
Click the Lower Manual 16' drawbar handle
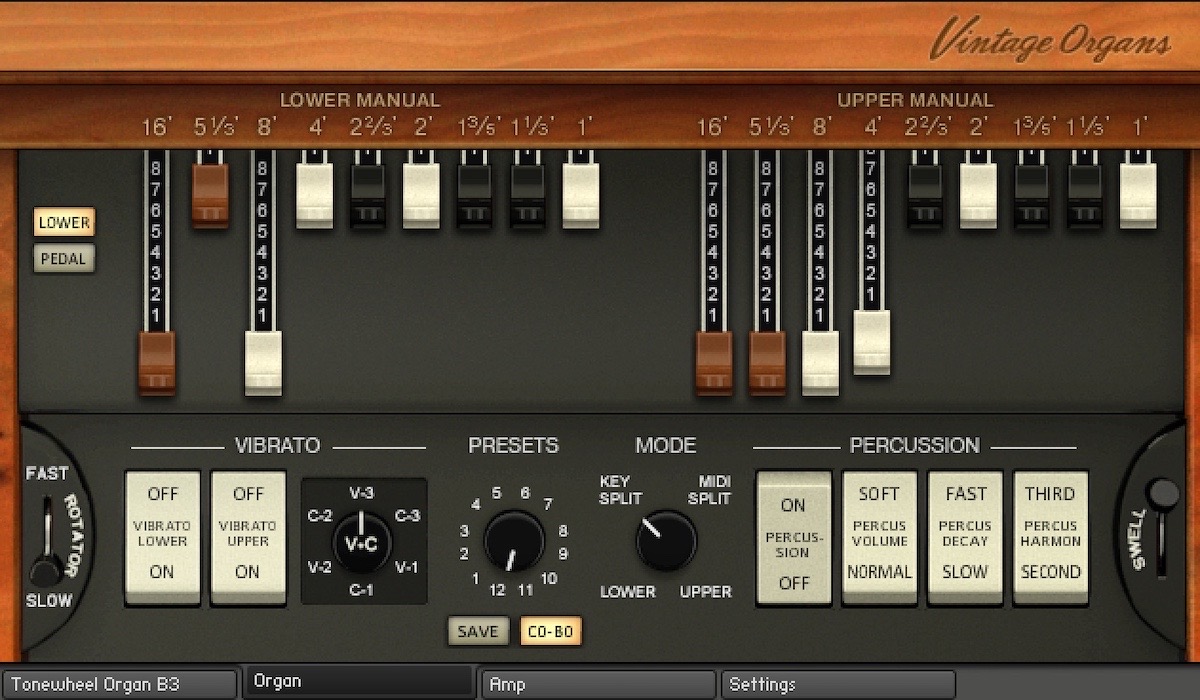(157, 363)
